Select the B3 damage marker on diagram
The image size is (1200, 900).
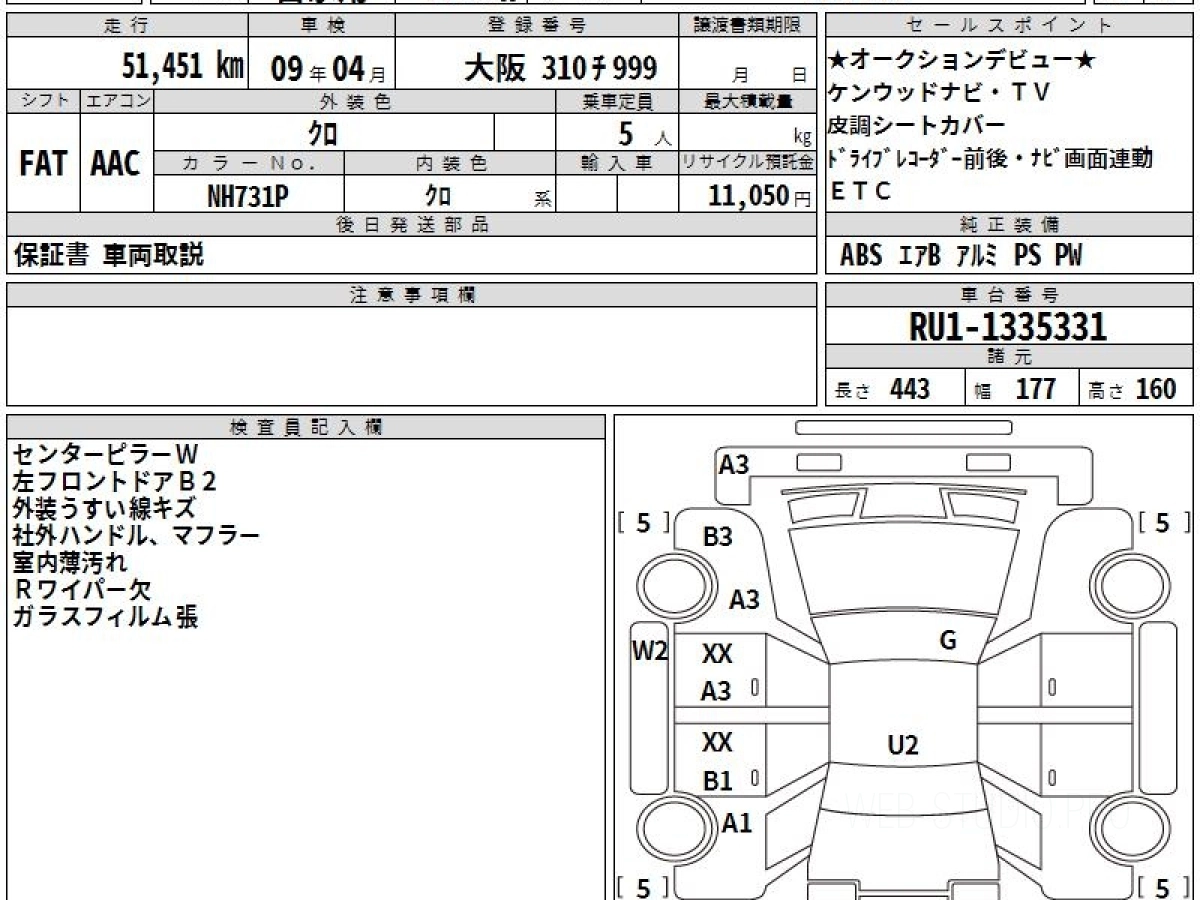(x=717, y=537)
